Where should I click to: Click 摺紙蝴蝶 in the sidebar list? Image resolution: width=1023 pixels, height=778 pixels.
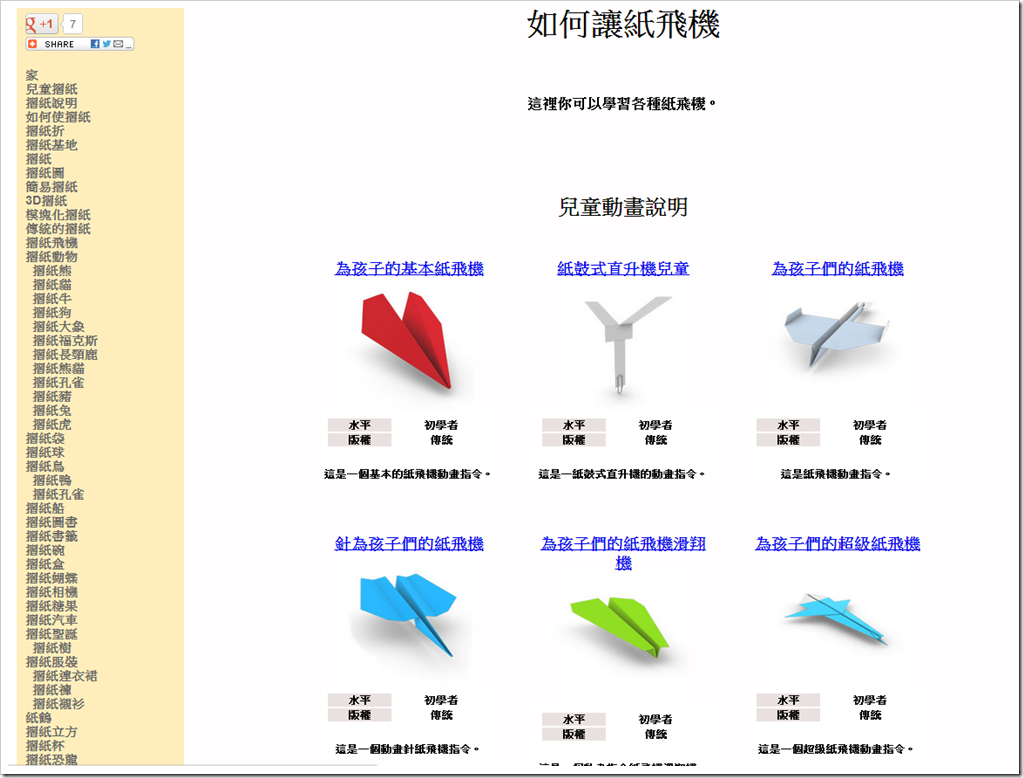52,579
